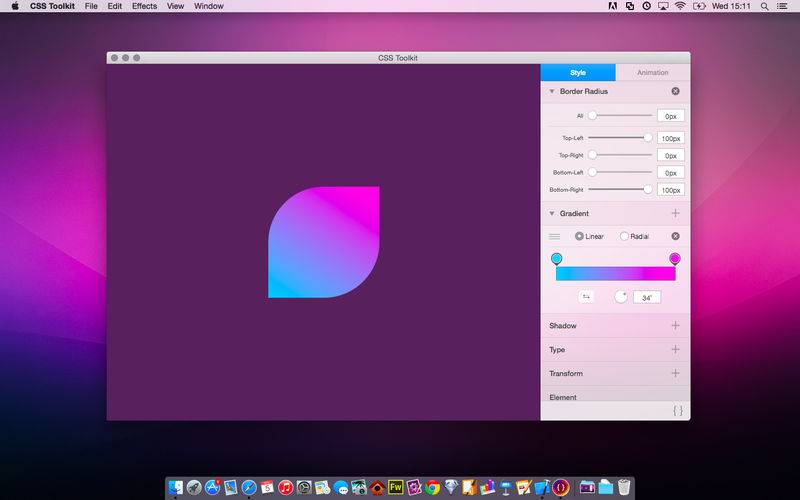
Task: Open Google Chrome from the Dock
Action: (432, 488)
